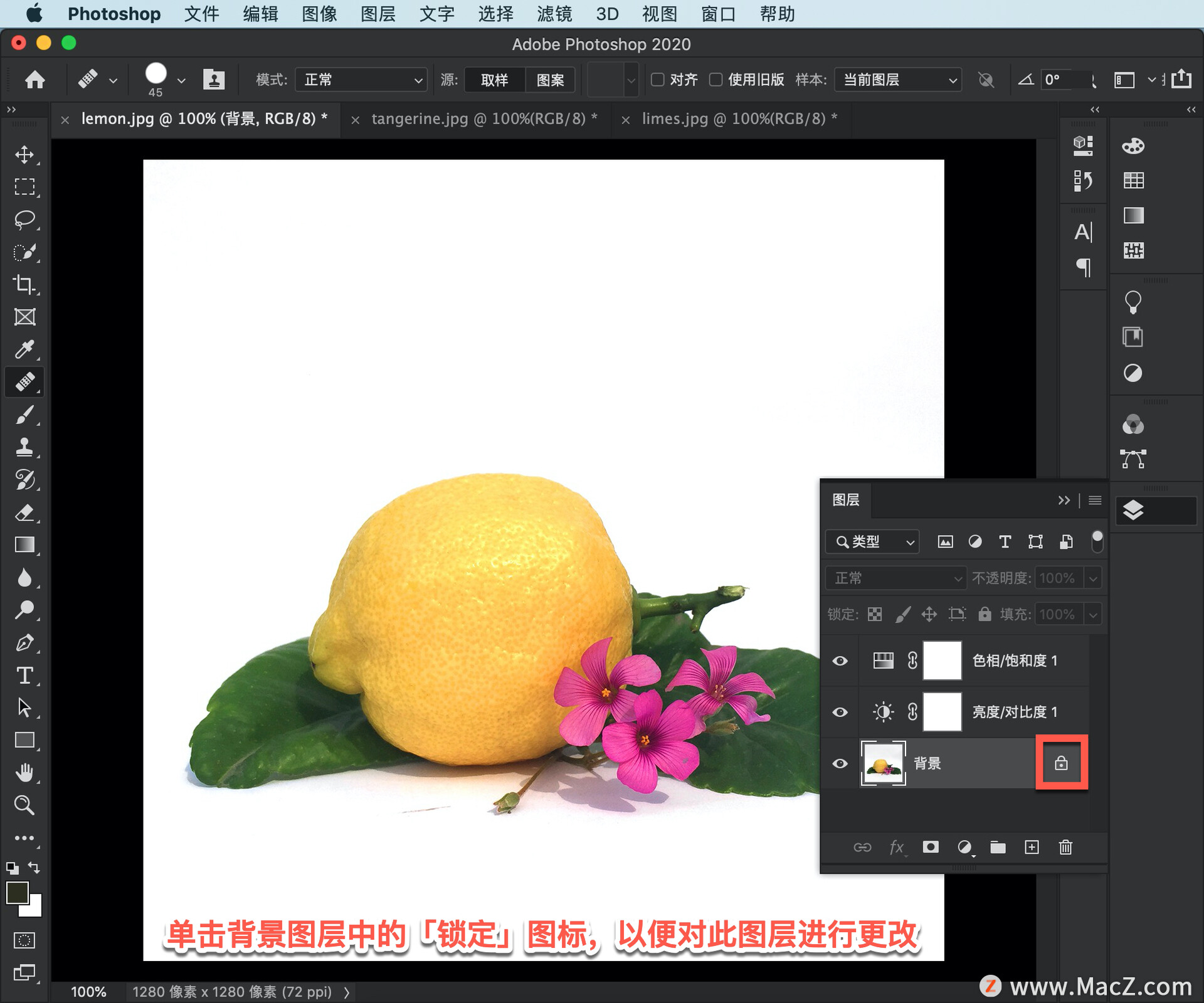This screenshot has width=1204, height=1003.
Task: Delete layer using the trash icon
Action: pyautogui.click(x=1065, y=847)
